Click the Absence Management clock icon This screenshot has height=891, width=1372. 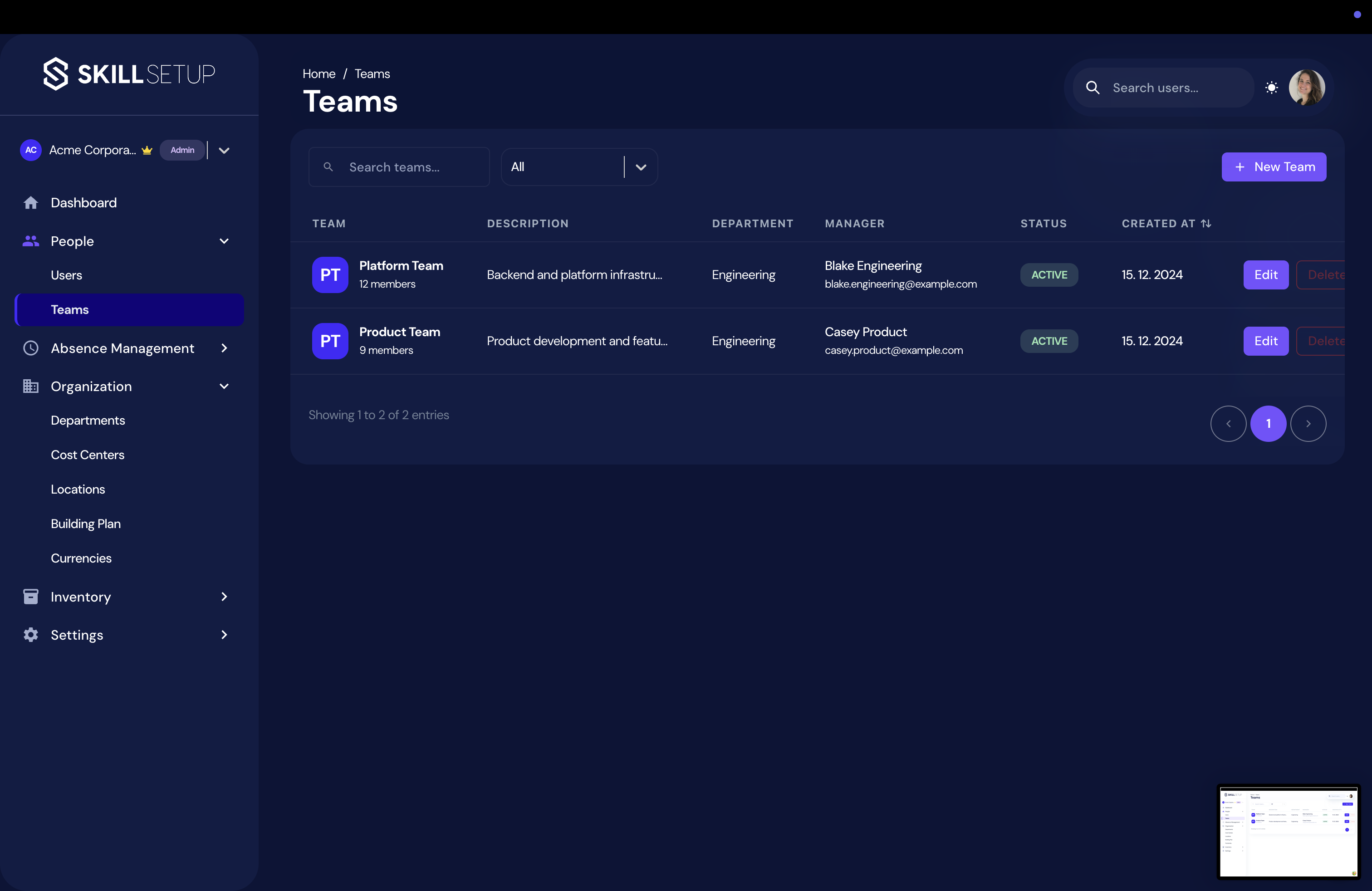click(30, 348)
